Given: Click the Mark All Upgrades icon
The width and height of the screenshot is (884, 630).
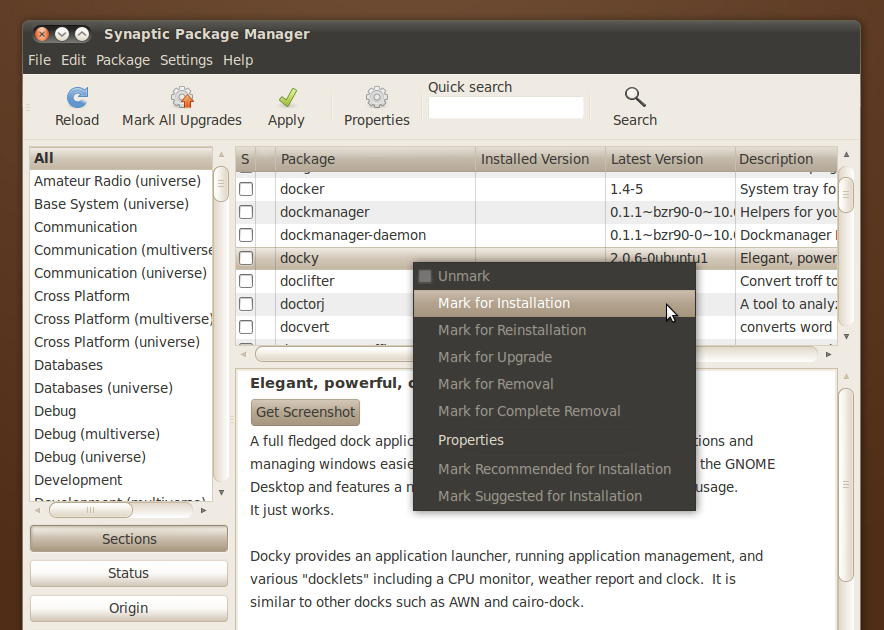Looking at the screenshot, I should click(x=182, y=98).
